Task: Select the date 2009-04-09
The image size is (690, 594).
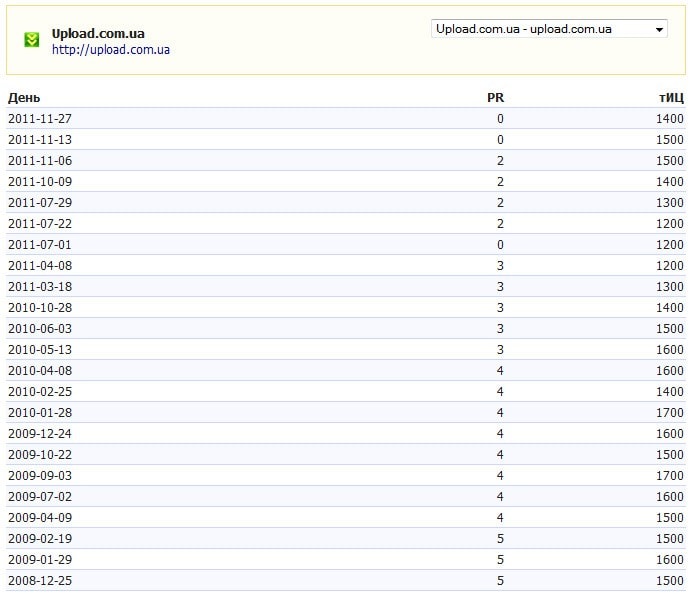Action: (40, 518)
